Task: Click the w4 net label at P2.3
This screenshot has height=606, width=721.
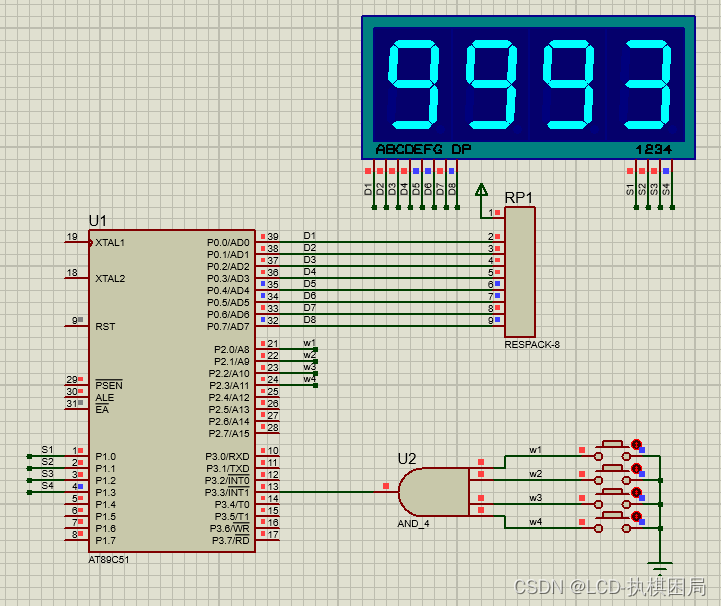Action: tap(309, 378)
